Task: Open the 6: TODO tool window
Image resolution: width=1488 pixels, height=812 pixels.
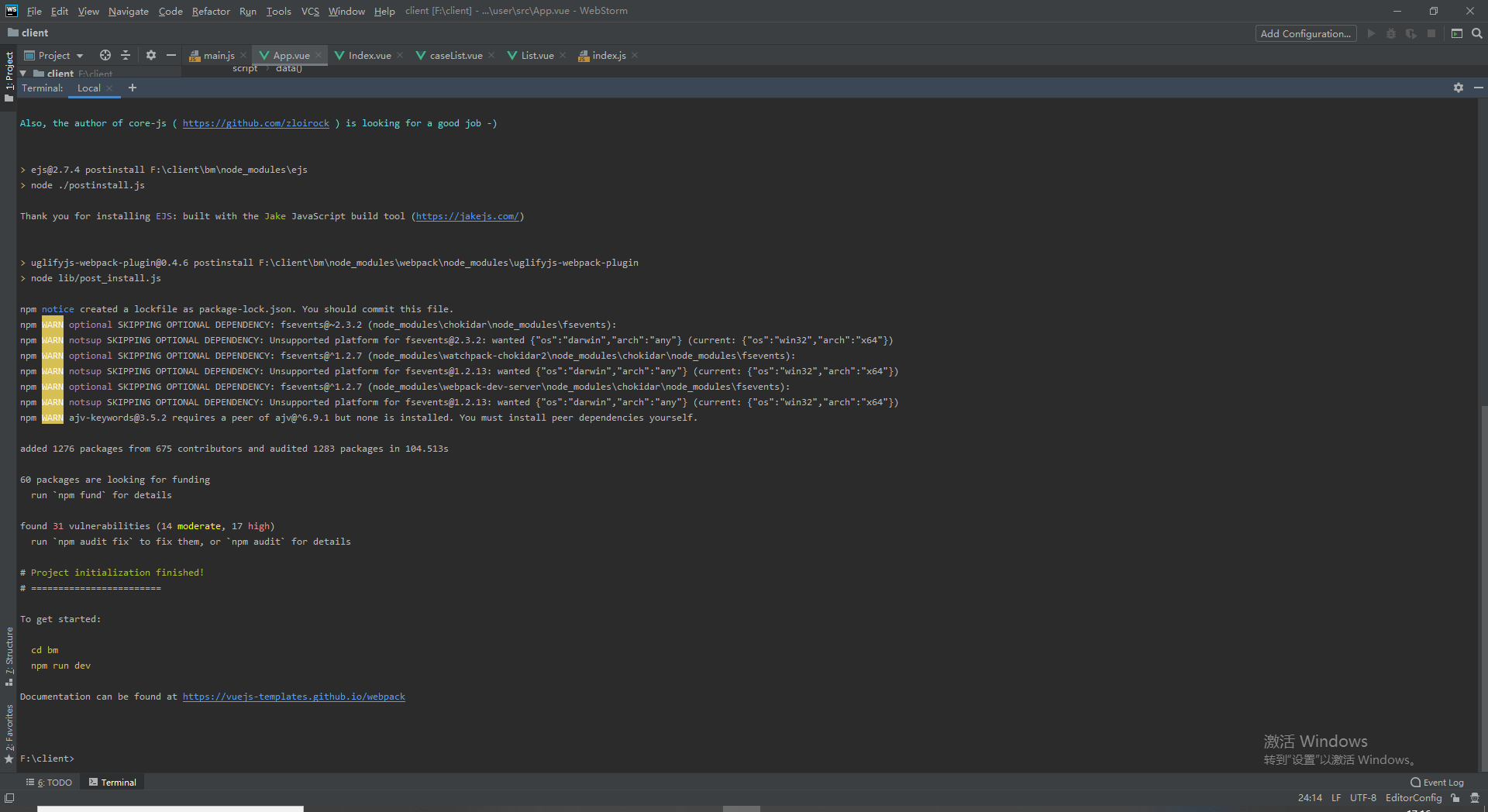Action: (x=49, y=783)
